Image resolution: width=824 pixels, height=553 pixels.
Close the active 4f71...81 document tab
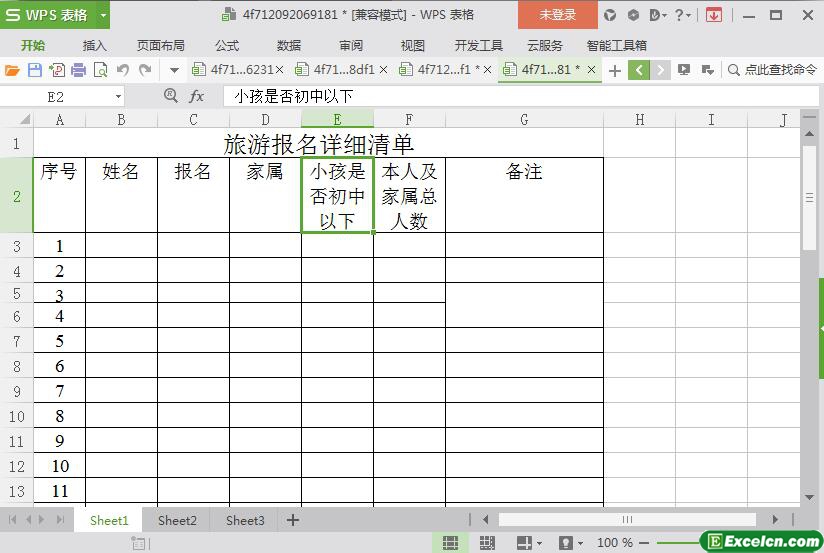591,70
